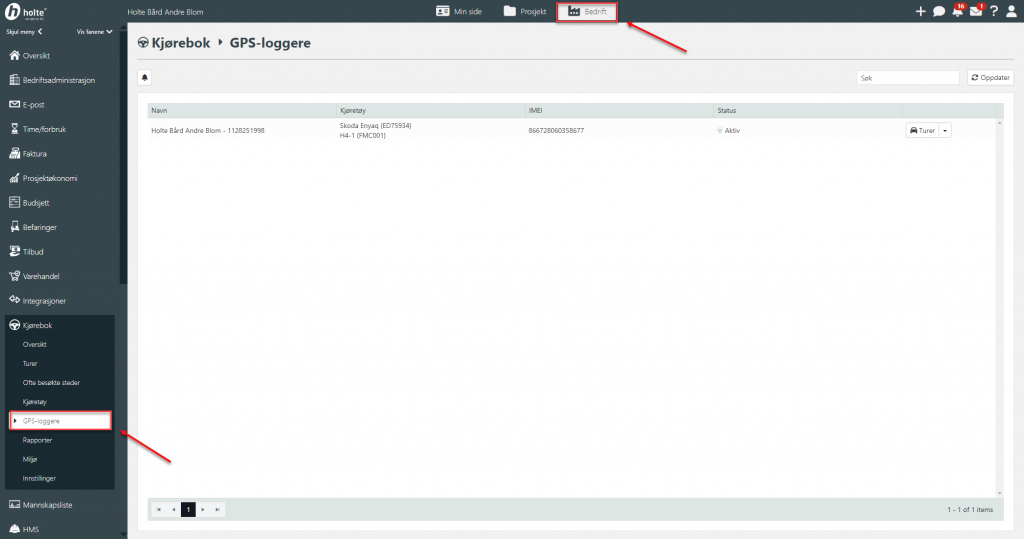Click the Oppdater refresh button
Image resolution: width=1024 pixels, height=539 pixels.
point(990,77)
